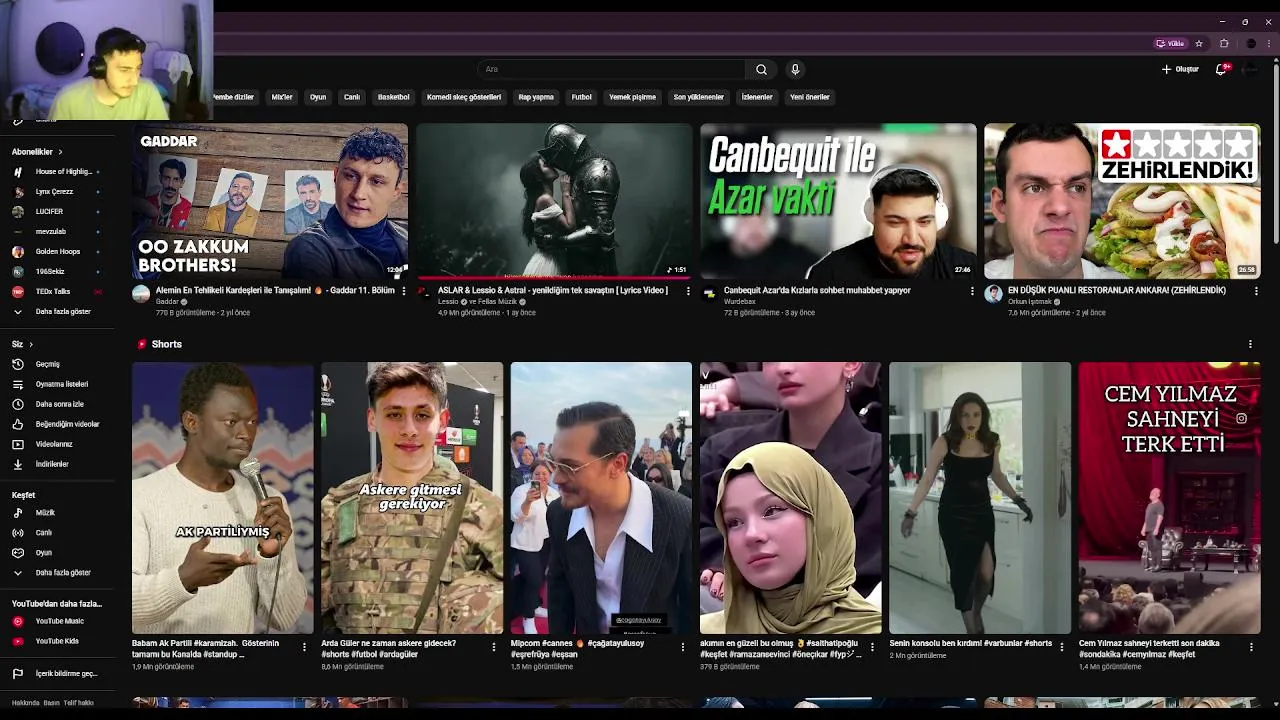Open Lynx Çerezz subscription channel
This screenshot has width=1280, height=720.
tap(57, 191)
